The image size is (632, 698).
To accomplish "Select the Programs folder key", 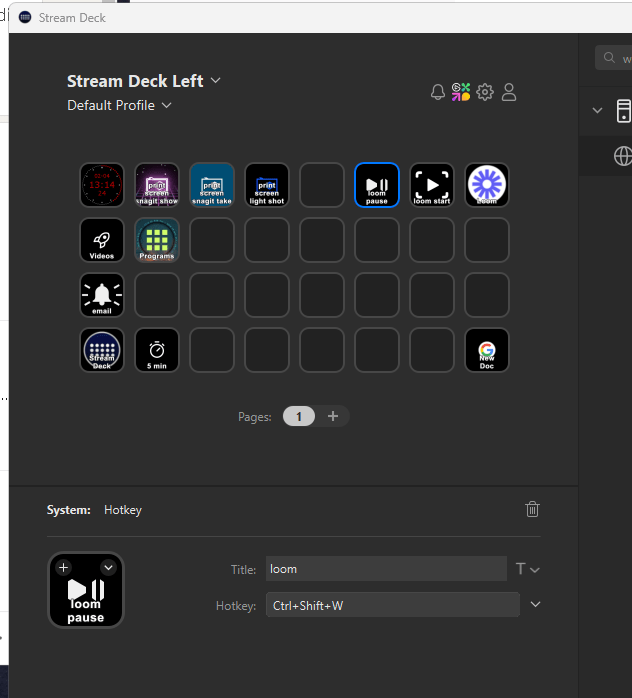I will (x=157, y=240).
